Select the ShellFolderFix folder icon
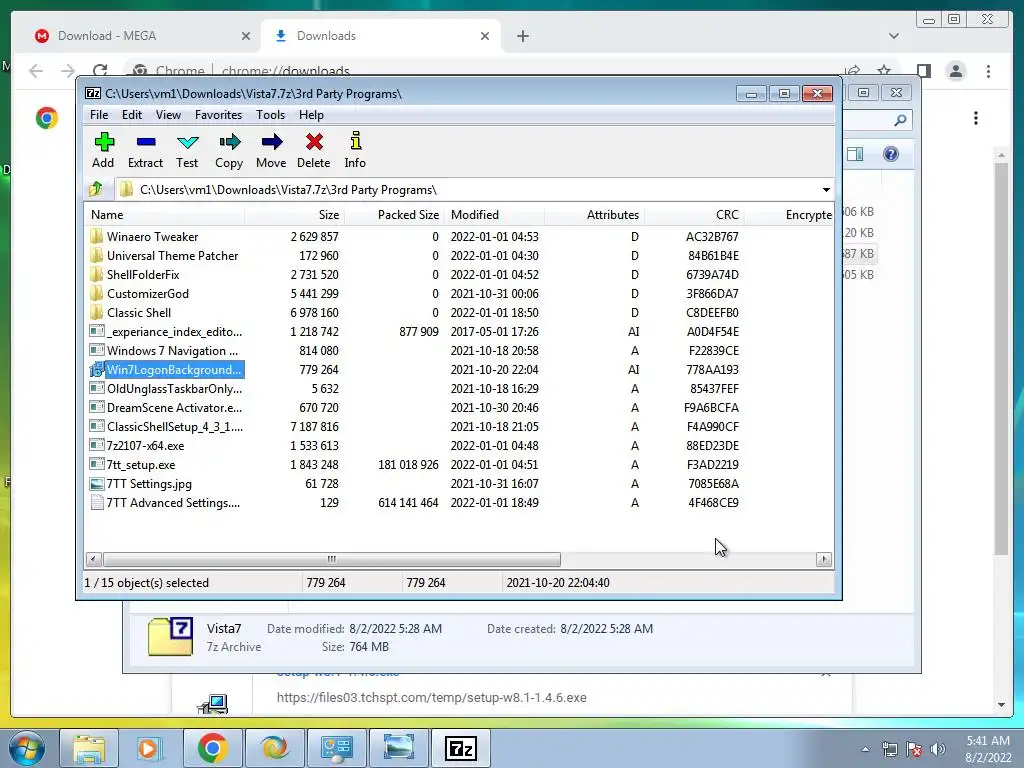The height and width of the screenshot is (768, 1024). (97, 274)
